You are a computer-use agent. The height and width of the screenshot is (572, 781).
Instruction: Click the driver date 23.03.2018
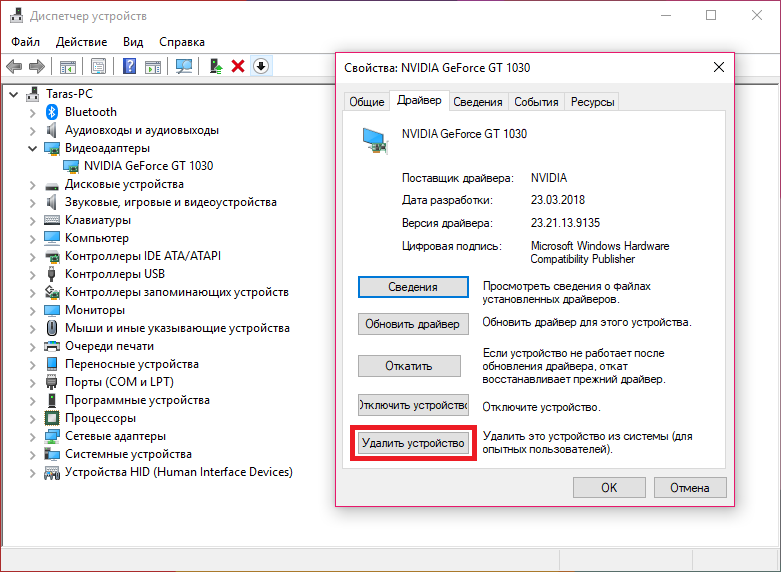tap(557, 200)
